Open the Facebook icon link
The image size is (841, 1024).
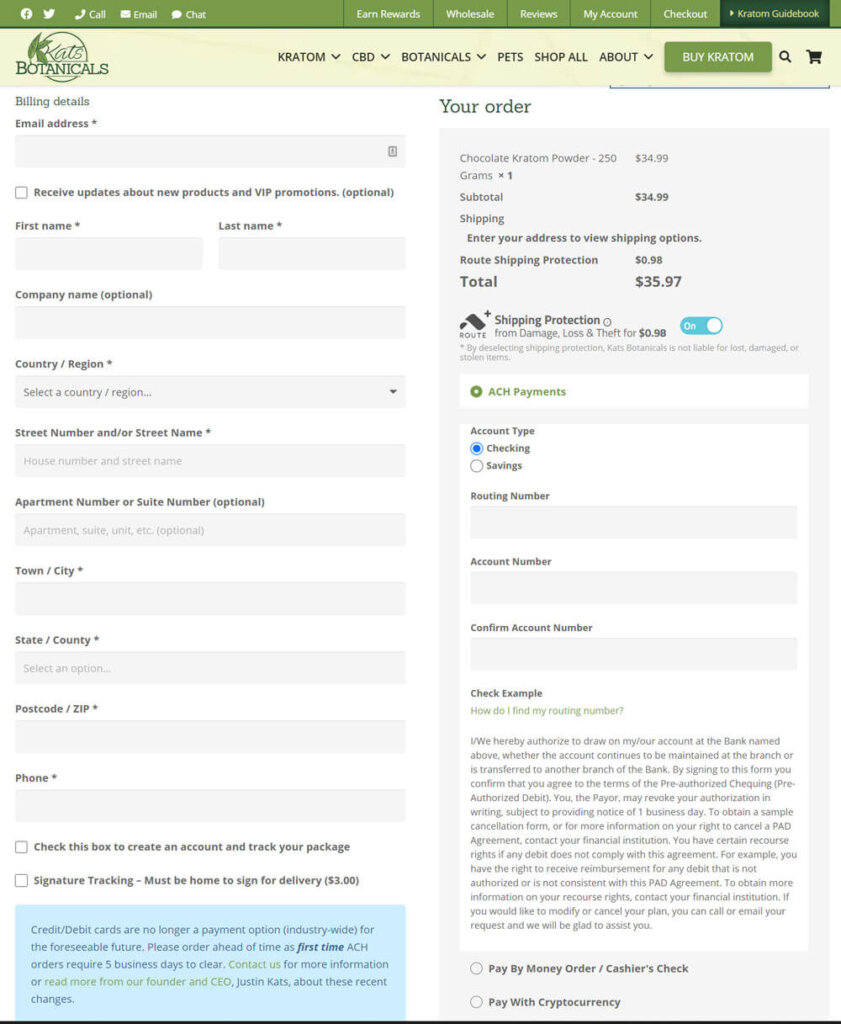click(26, 14)
